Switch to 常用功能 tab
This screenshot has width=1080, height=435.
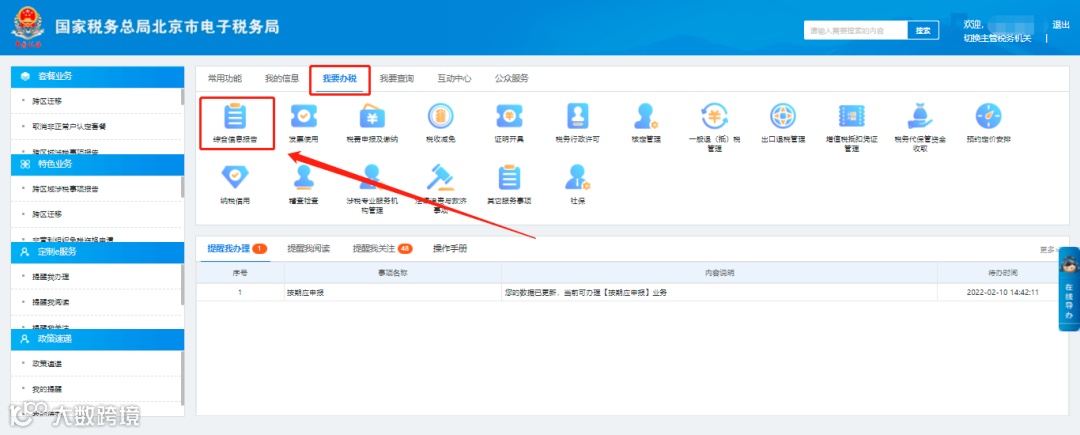click(225, 78)
